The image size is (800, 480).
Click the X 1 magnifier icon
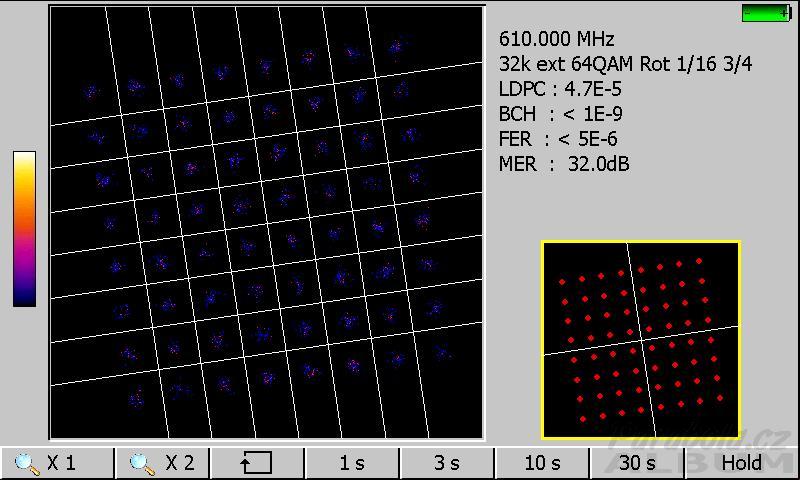(x=27, y=464)
